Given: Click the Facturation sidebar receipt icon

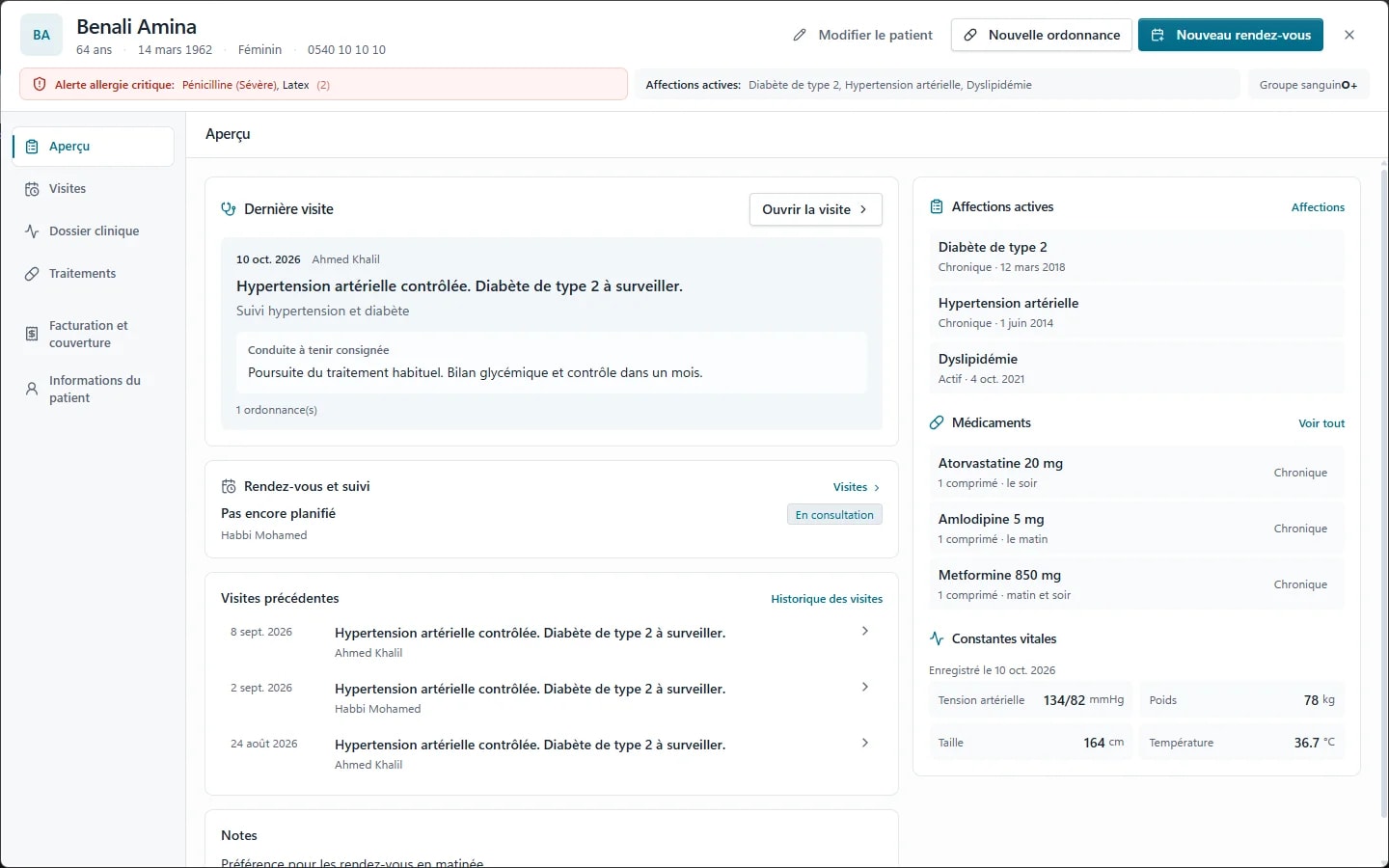Looking at the screenshot, I should (32, 334).
